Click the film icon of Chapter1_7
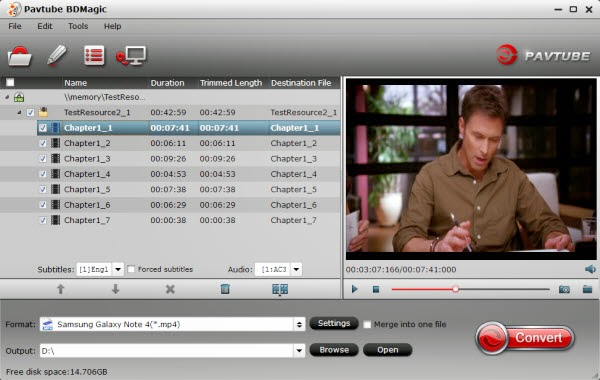 [x=55, y=220]
